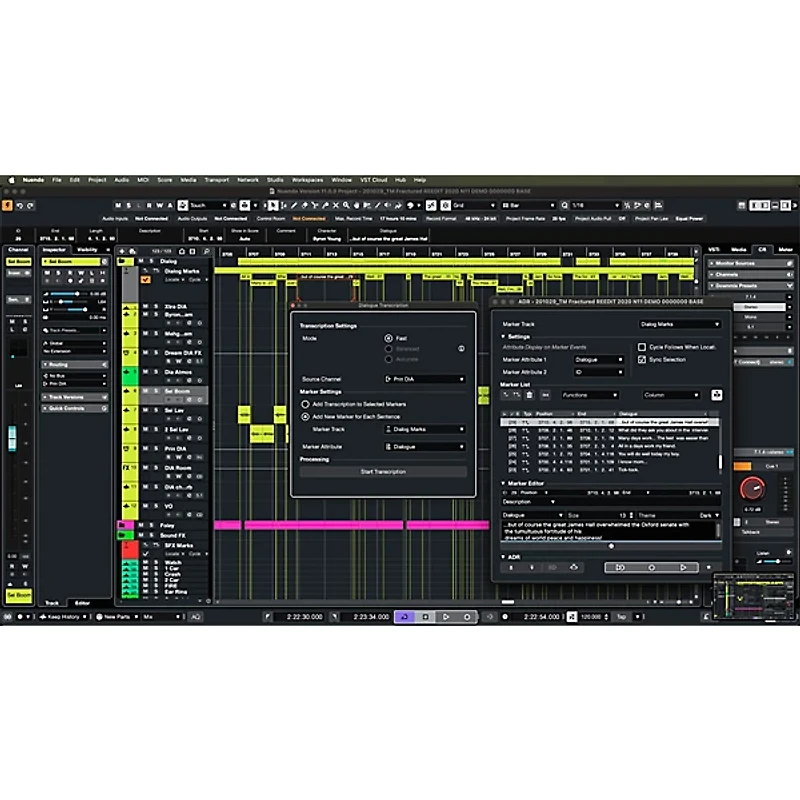Click the add track plus icon
Image resolution: width=800 pixels, height=800 pixels.
[122, 250]
